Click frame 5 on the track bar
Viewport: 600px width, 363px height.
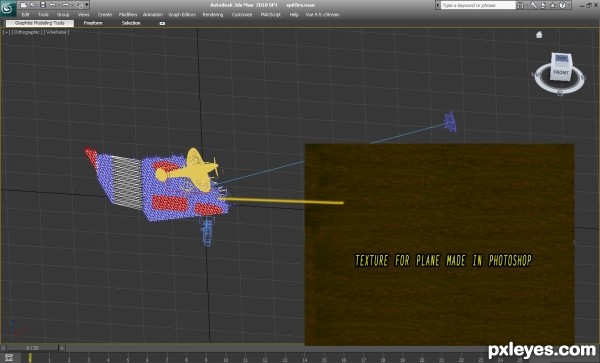point(127,359)
